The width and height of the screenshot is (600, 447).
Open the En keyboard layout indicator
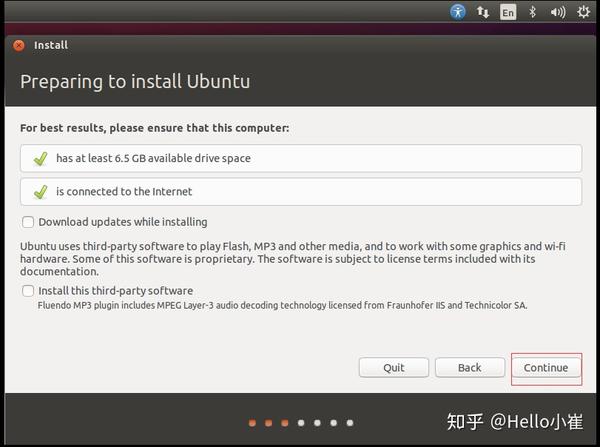[508, 12]
